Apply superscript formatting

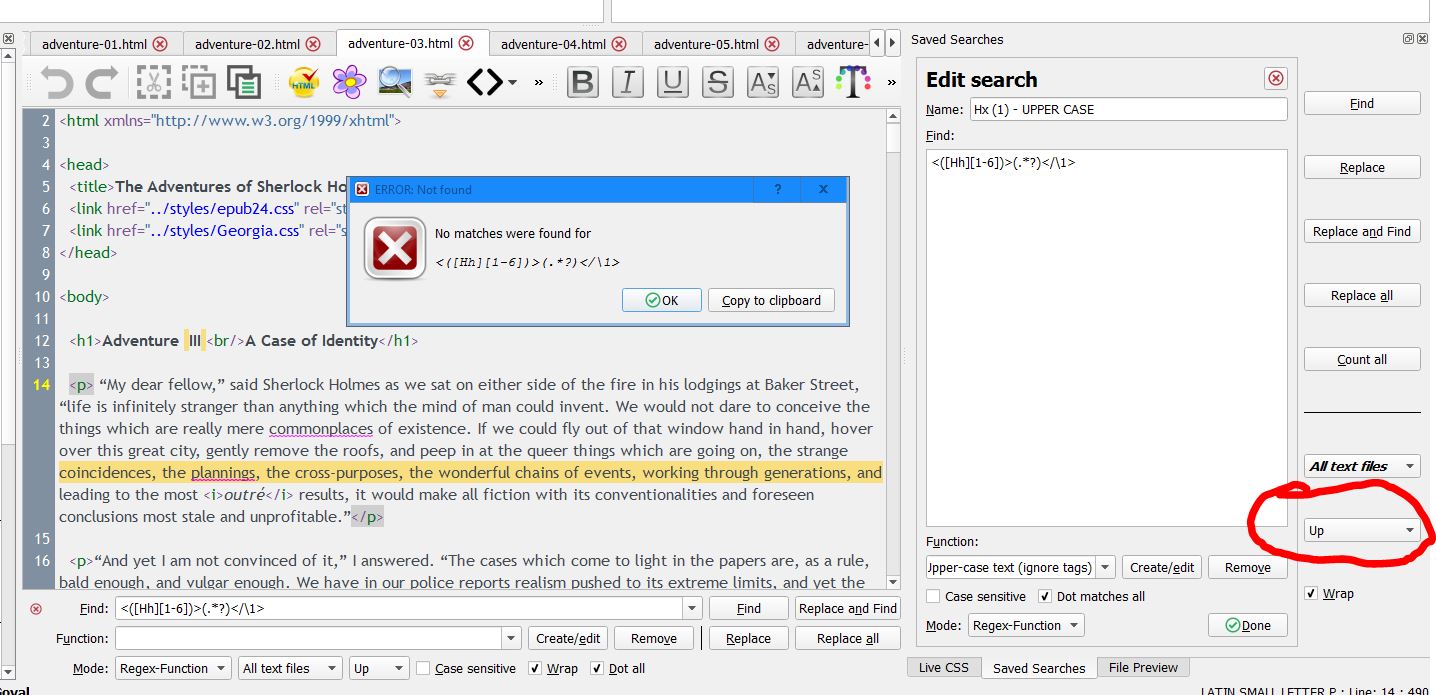pyautogui.click(x=808, y=82)
